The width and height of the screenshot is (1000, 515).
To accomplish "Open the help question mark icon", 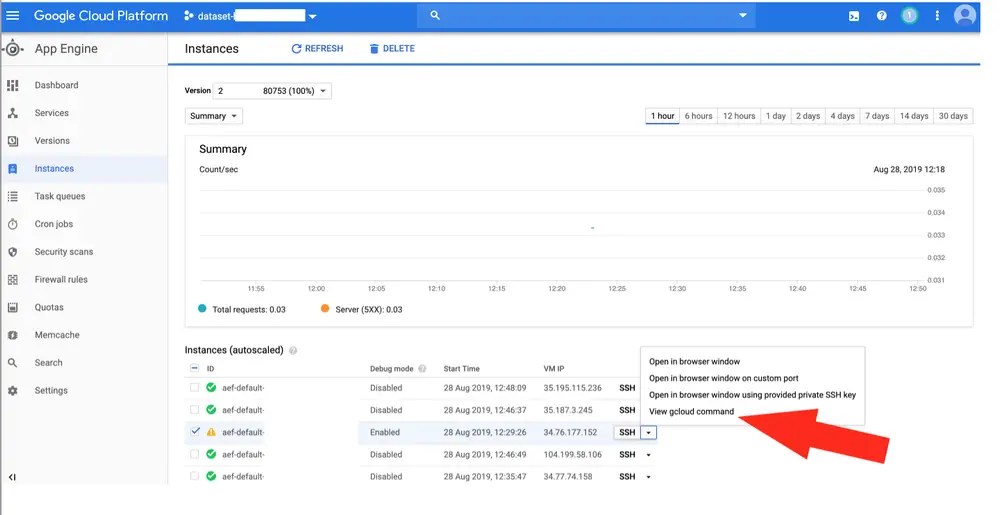I will point(881,16).
